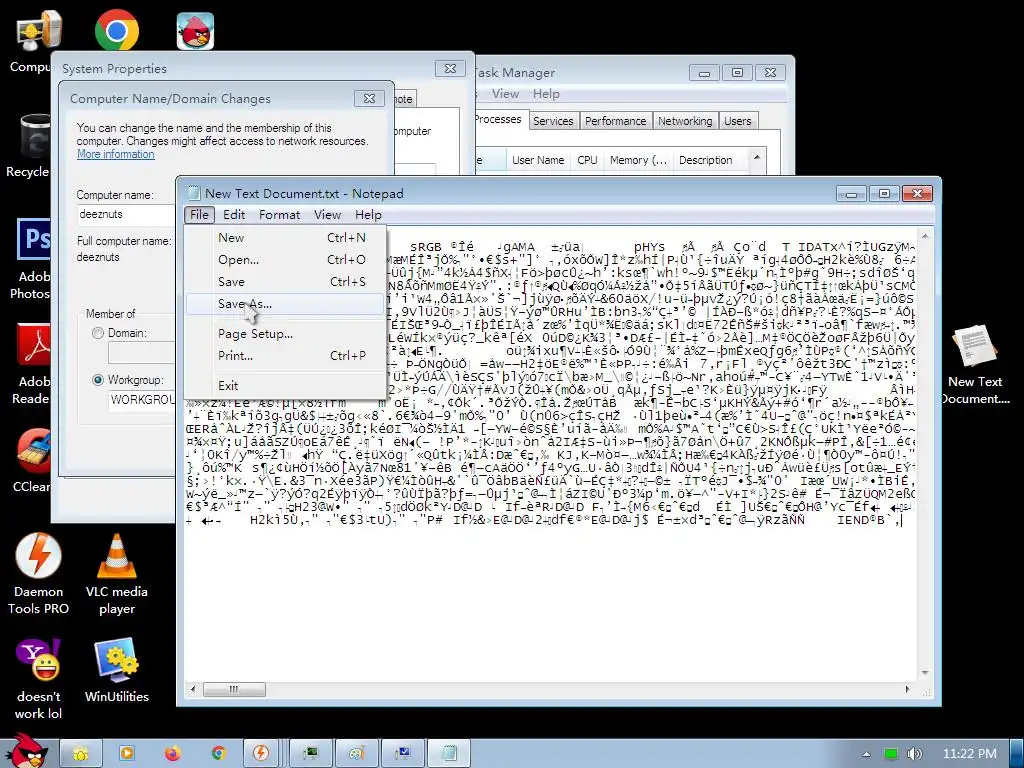
Task: Switch to System Properties taskbar button
Action: click(x=402, y=754)
